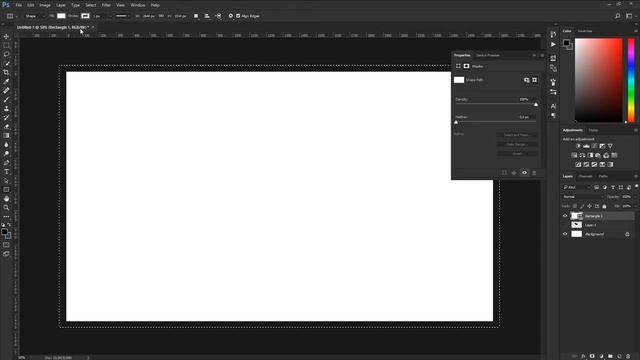This screenshot has height=360, width=640.
Task: Select the Lasso tool
Action: (x=6, y=54)
